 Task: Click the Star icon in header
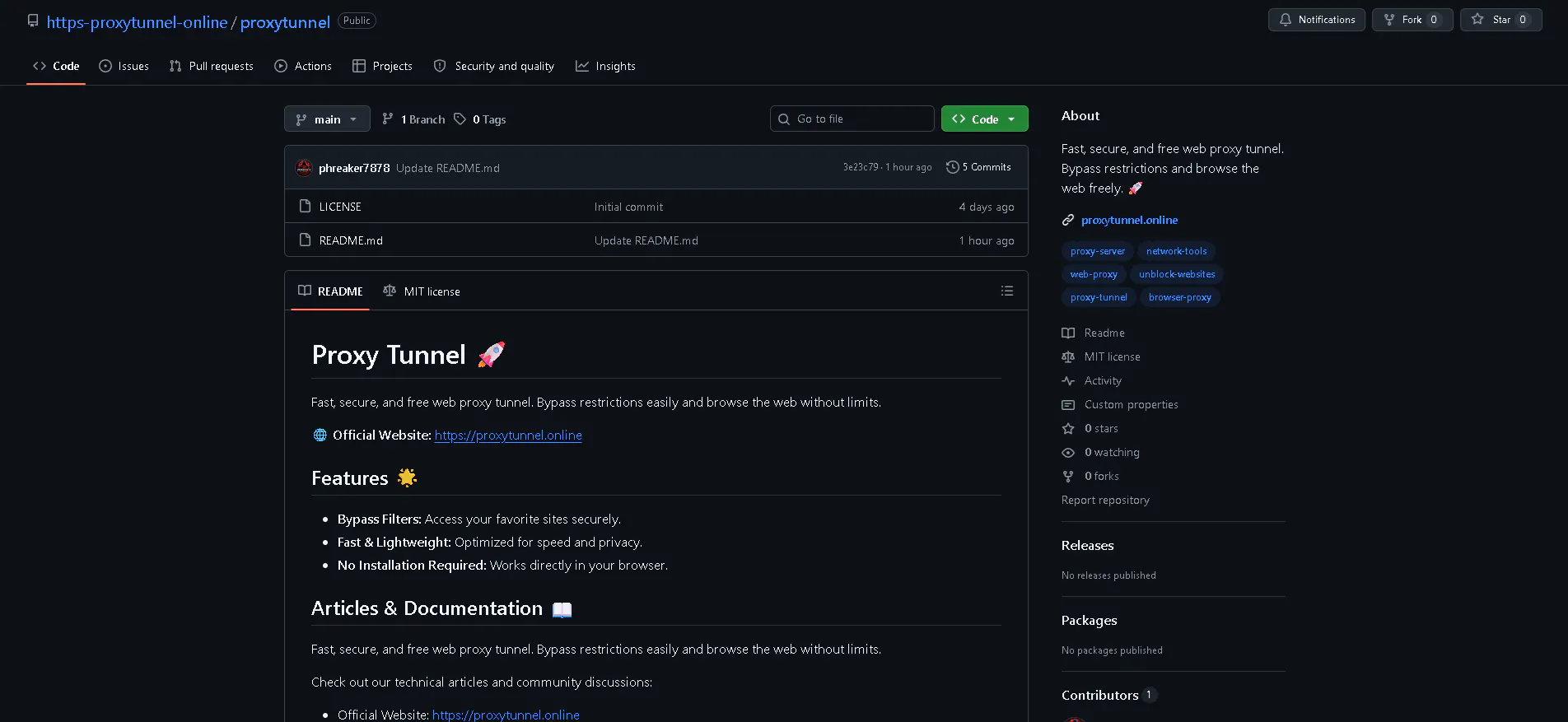[1477, 20]
